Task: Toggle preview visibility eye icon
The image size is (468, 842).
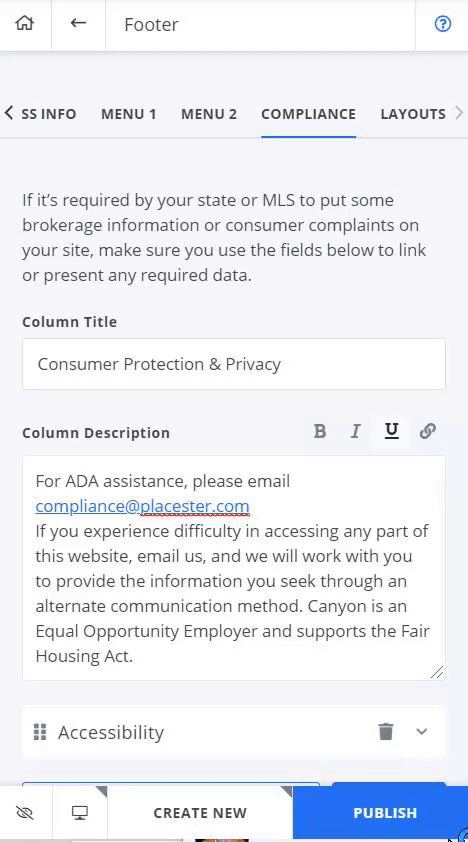Action: [x=25, y=813]
